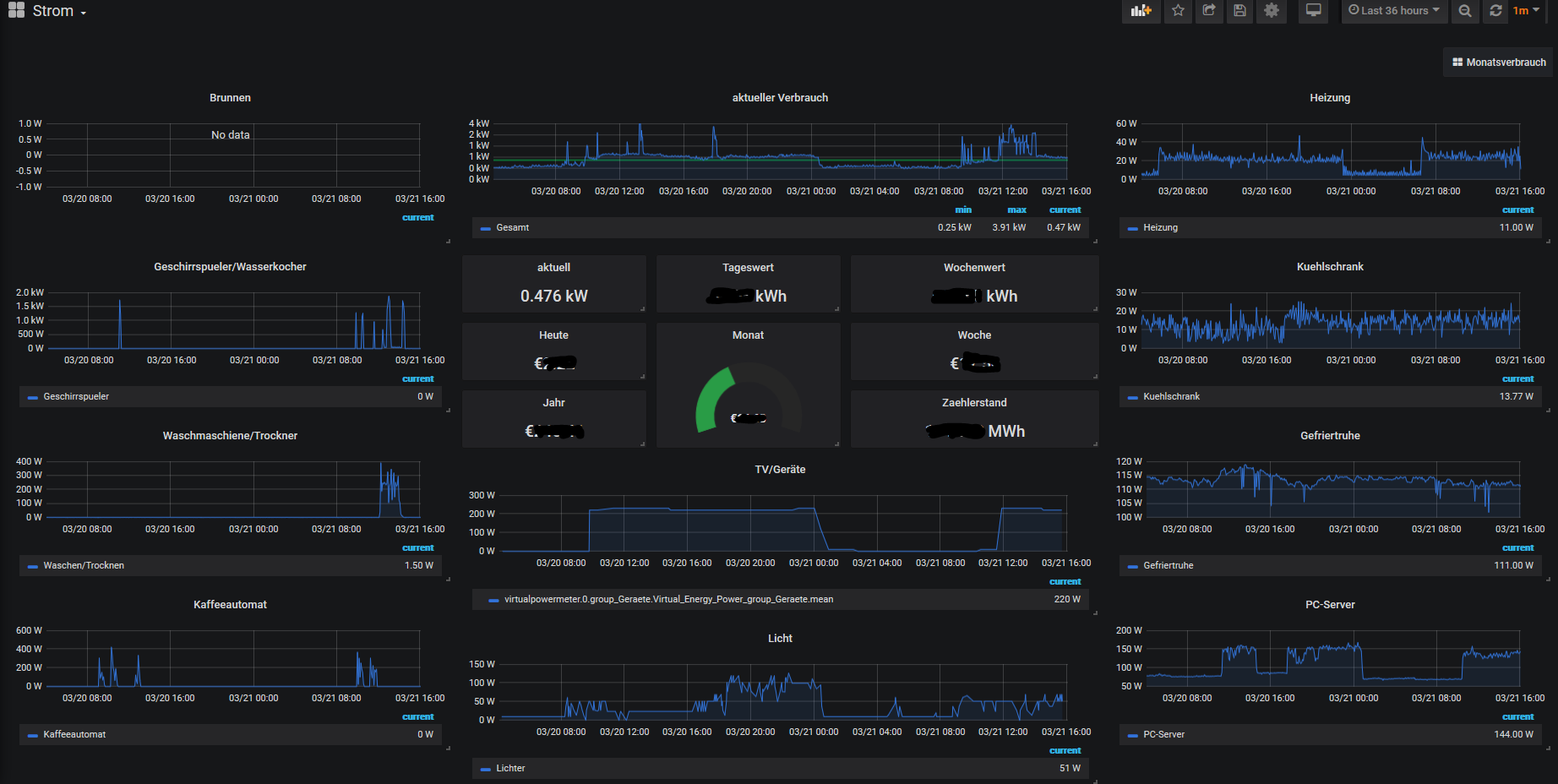1558x784 pixels.
Task: Open the Monatsverbrauch dashboard link
Action: click(x=1499, y=63)
